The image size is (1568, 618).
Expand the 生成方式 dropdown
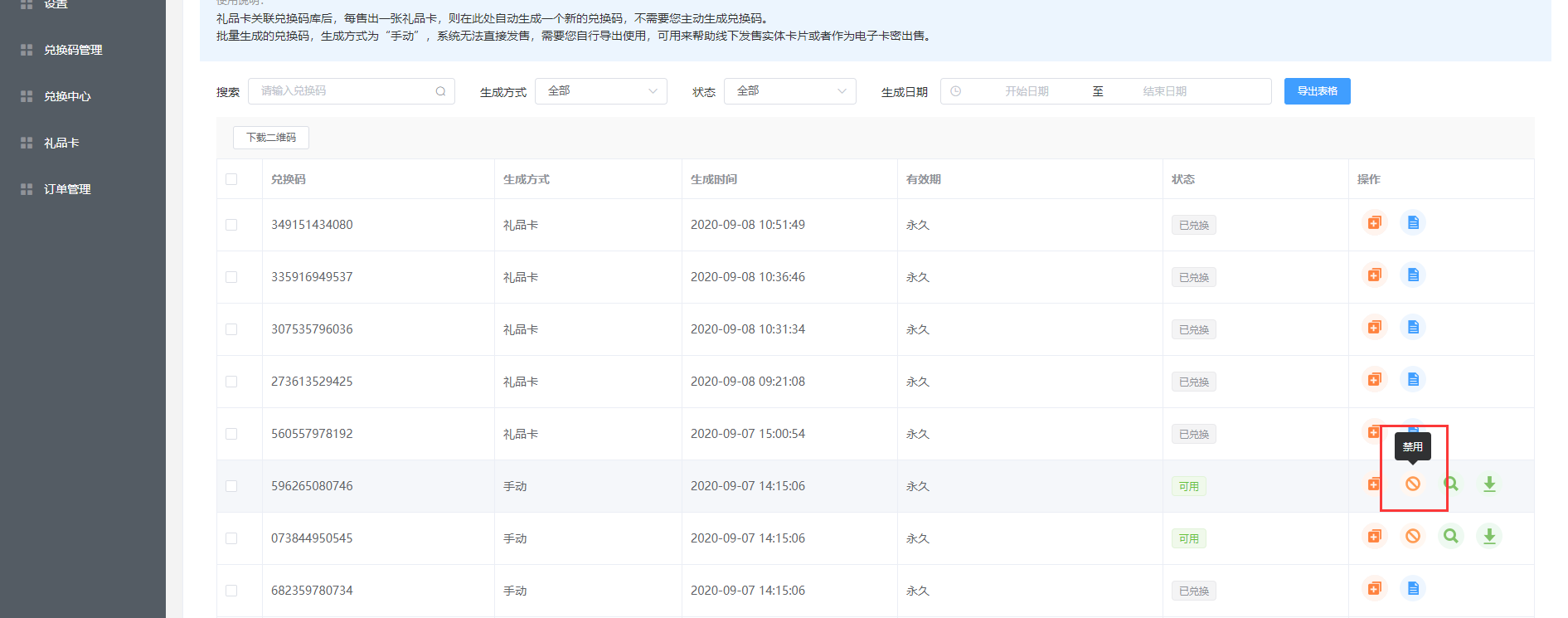[x=601, y=91]
